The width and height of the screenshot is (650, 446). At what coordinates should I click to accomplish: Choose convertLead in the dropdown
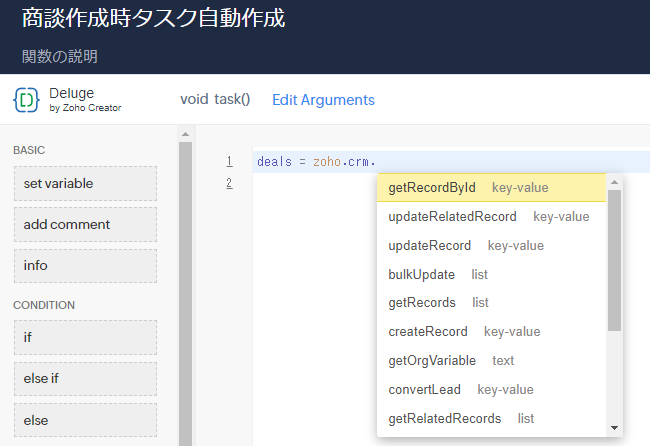(491, 390)
